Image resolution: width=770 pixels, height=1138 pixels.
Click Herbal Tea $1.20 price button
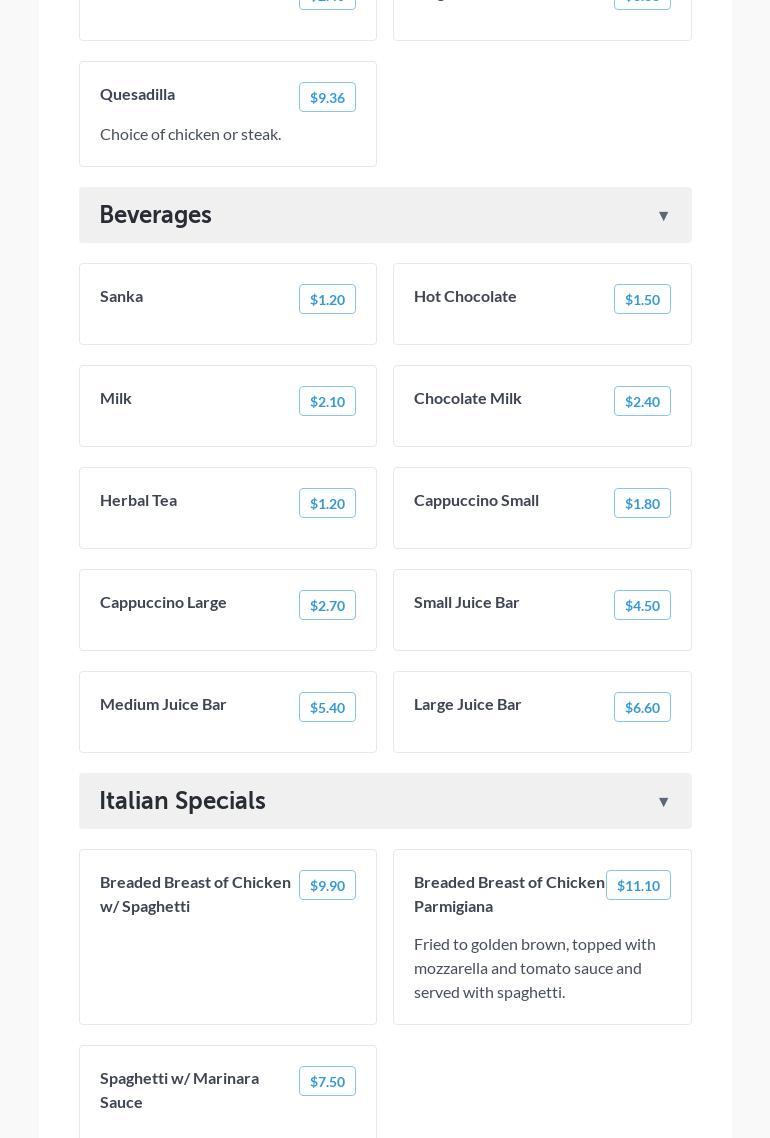click(x=327, y=503)
